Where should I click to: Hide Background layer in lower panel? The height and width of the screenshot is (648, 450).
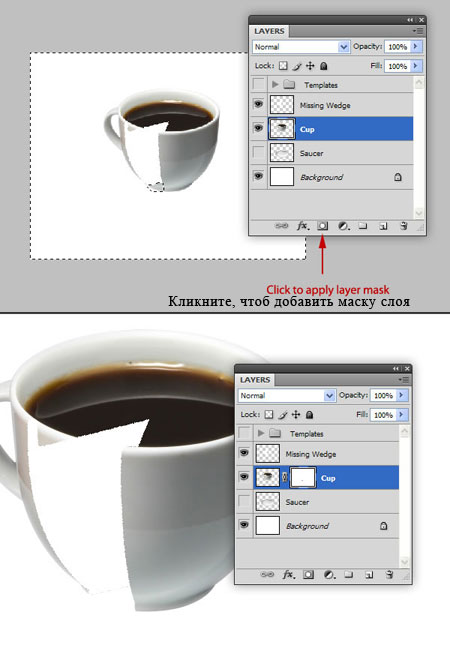point(245,525)
